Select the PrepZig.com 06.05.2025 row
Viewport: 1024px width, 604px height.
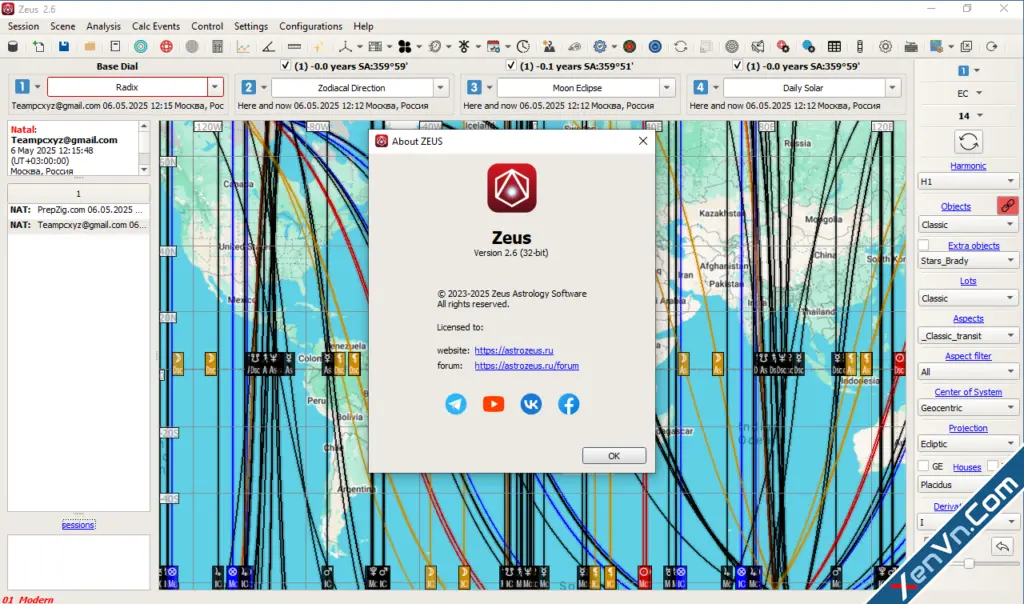click(x=78, y=210)
